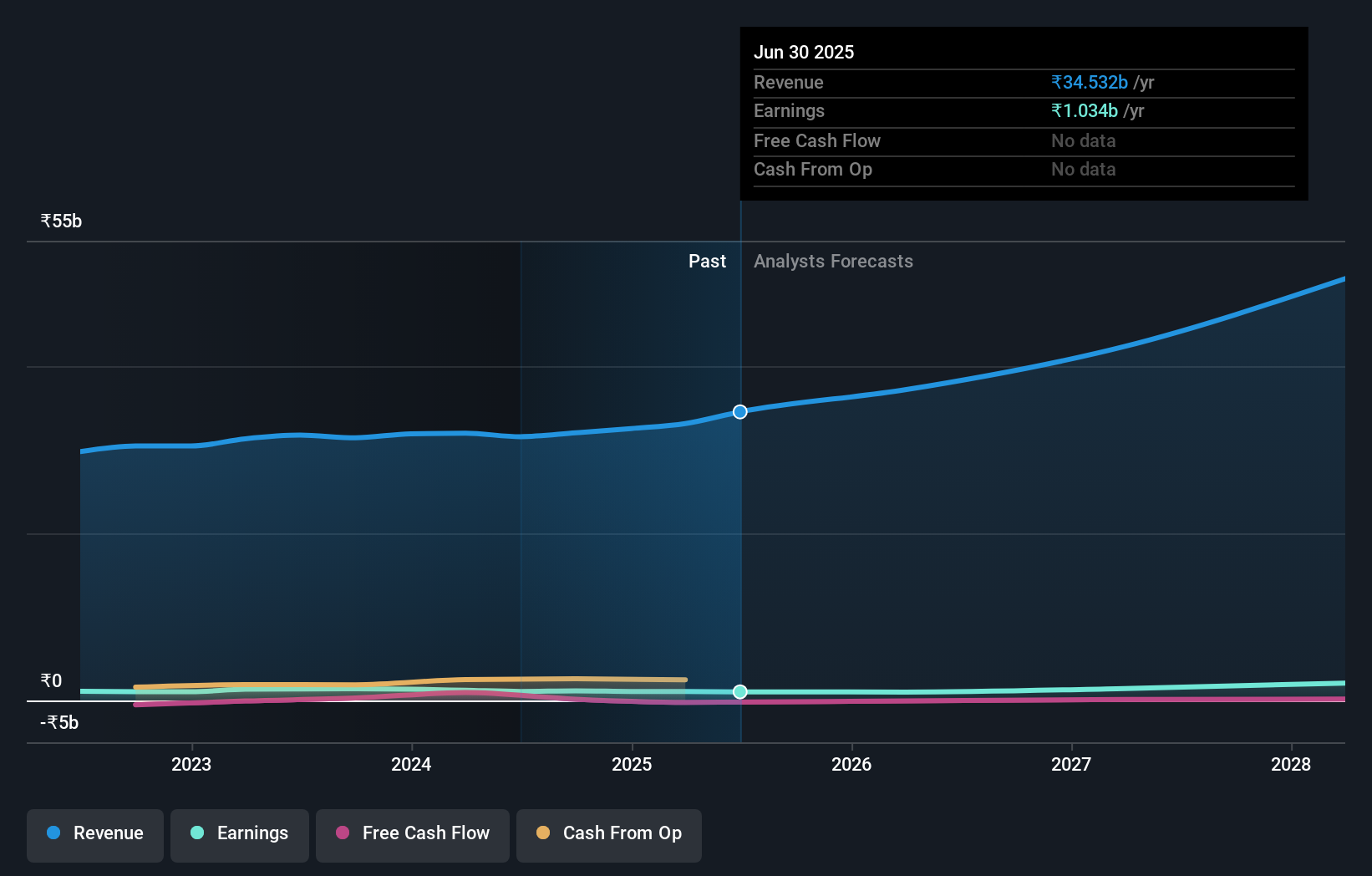Viewport: 1372px width, 876px height.
Task: Click the Earnings value in the tooltip
Action: (1085, 110)
